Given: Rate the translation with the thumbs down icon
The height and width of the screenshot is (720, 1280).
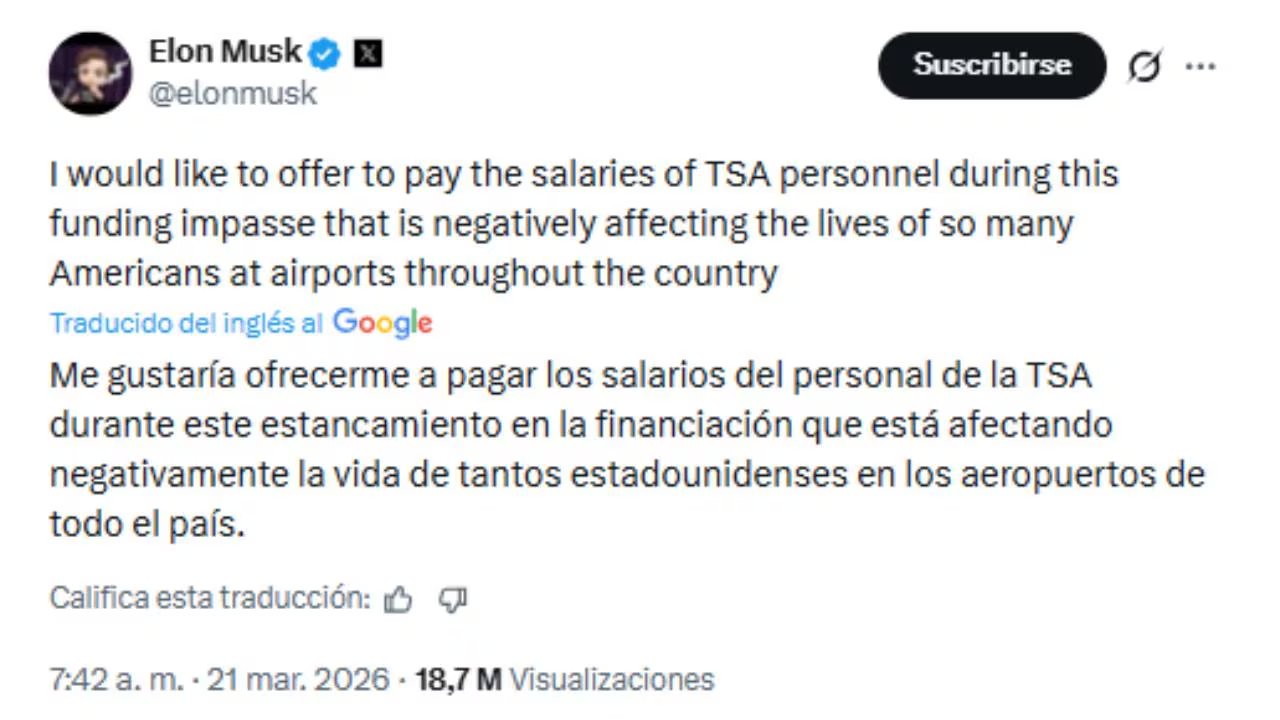Looking at the screenshot, I should point(453,598).
